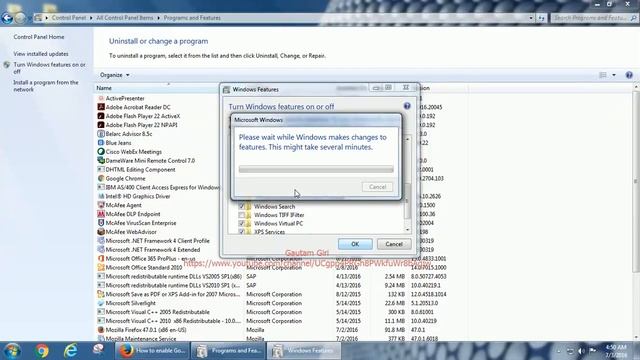
Task: Open Control Panel Home link
Action: click(39, 37)
